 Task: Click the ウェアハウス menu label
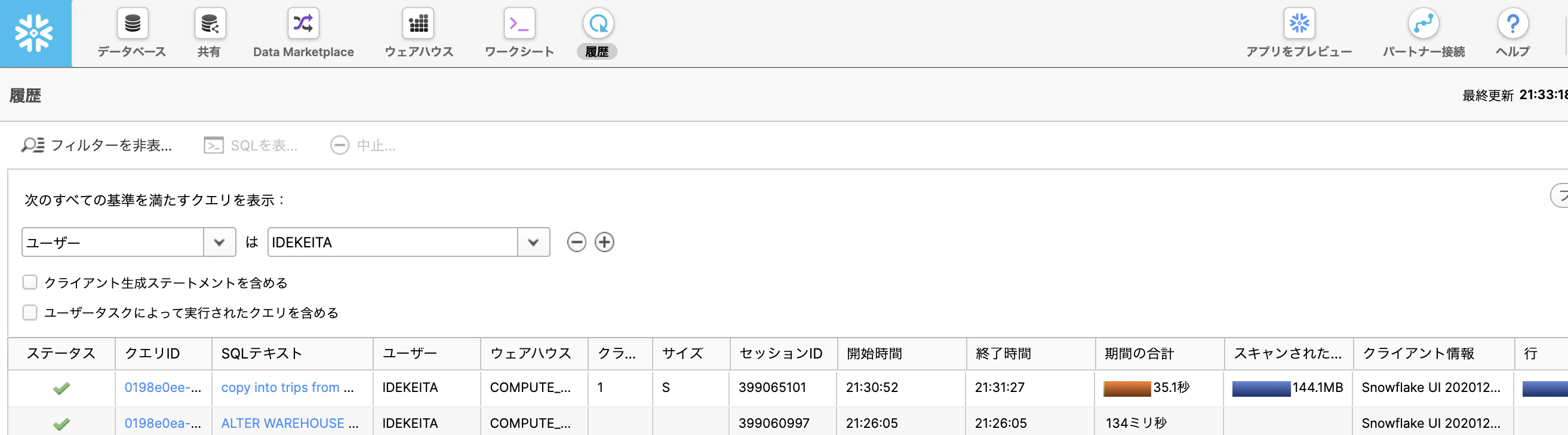[419, 52]
